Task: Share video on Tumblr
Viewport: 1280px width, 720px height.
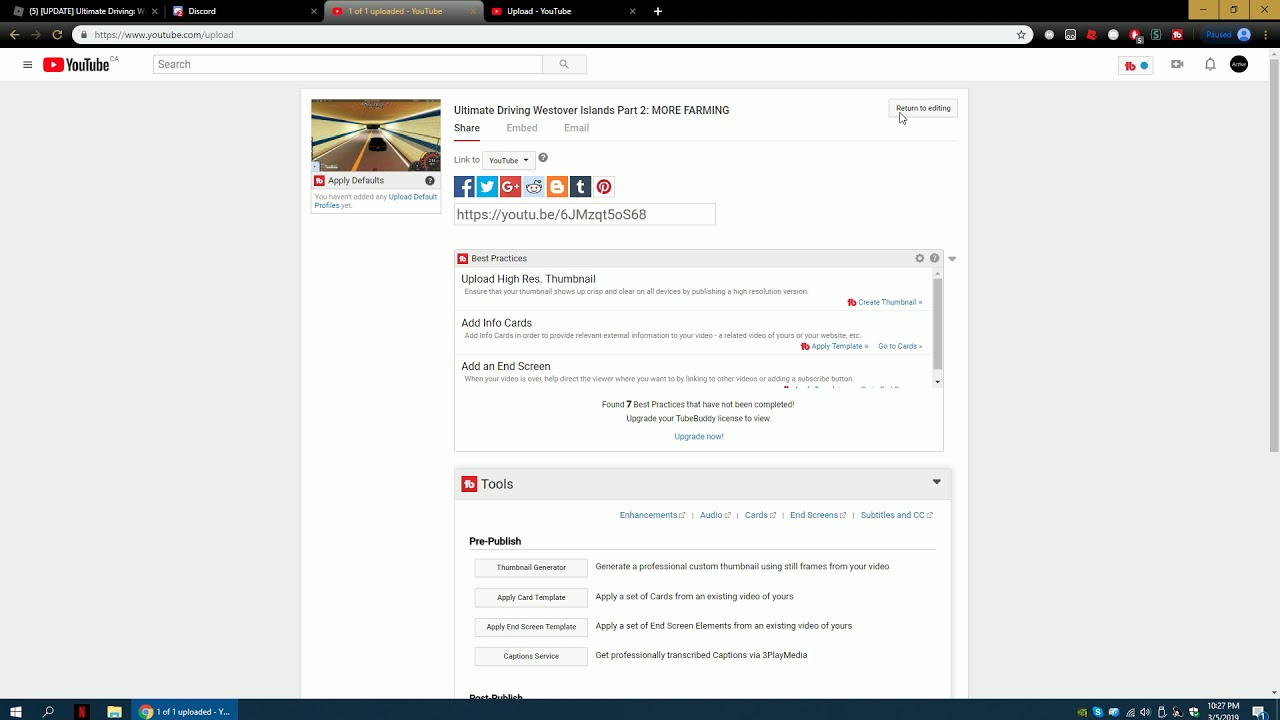Action: [580, 187]
